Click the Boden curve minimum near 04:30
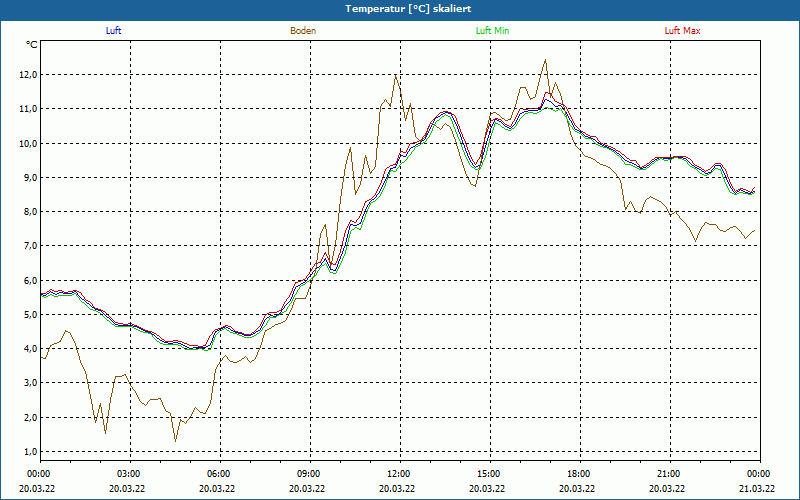Viewport: 800px width, 500px height. [x=176, y=441]
